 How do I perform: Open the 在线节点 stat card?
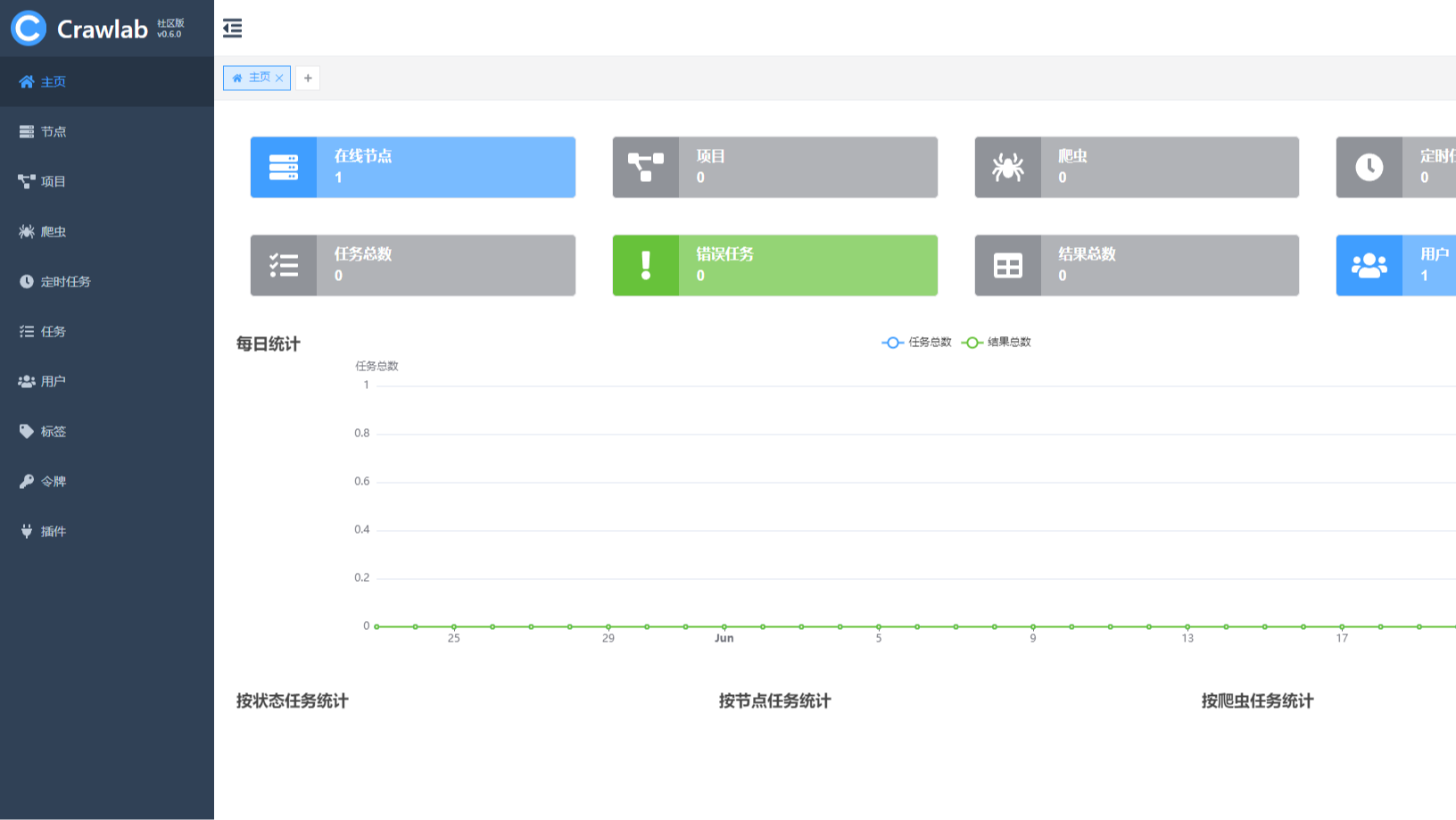[x=413, y=167]
